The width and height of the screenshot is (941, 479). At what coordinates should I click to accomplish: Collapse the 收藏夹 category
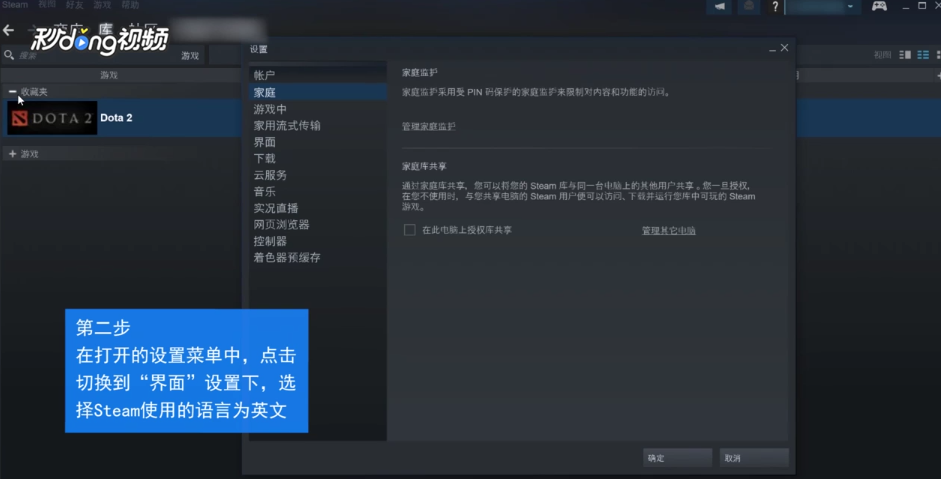13,92
